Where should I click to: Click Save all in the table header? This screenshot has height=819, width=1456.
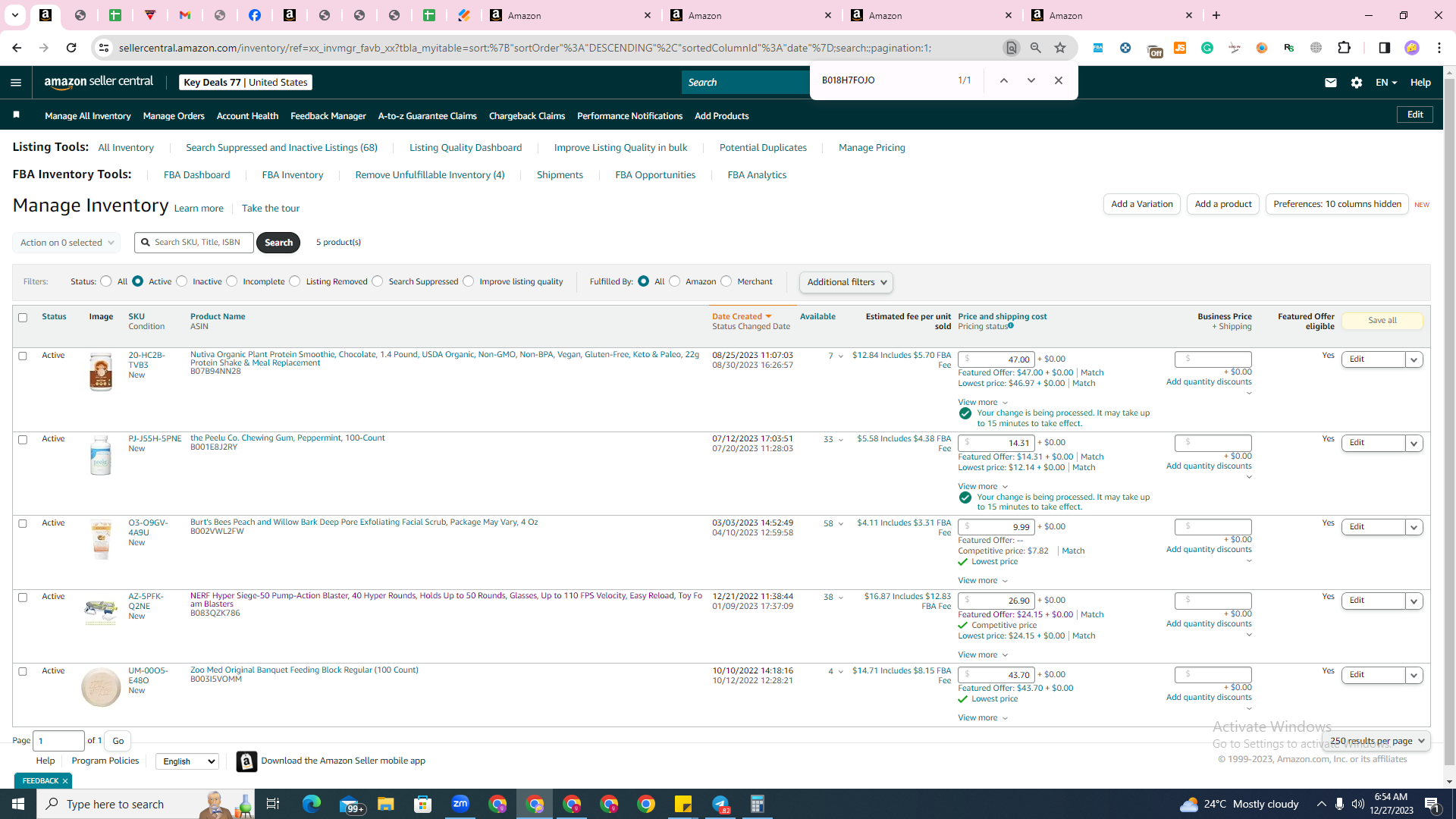click(1382, 321)
